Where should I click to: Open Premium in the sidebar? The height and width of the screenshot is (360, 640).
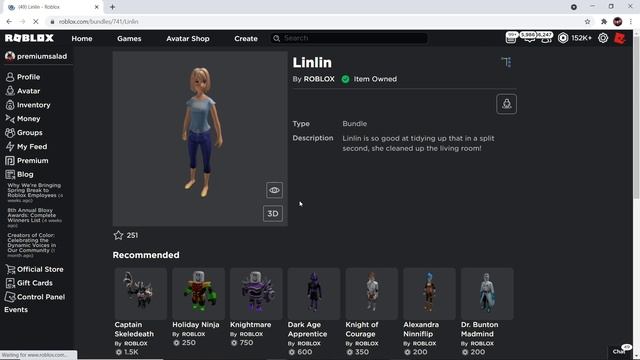coord(27,160)
